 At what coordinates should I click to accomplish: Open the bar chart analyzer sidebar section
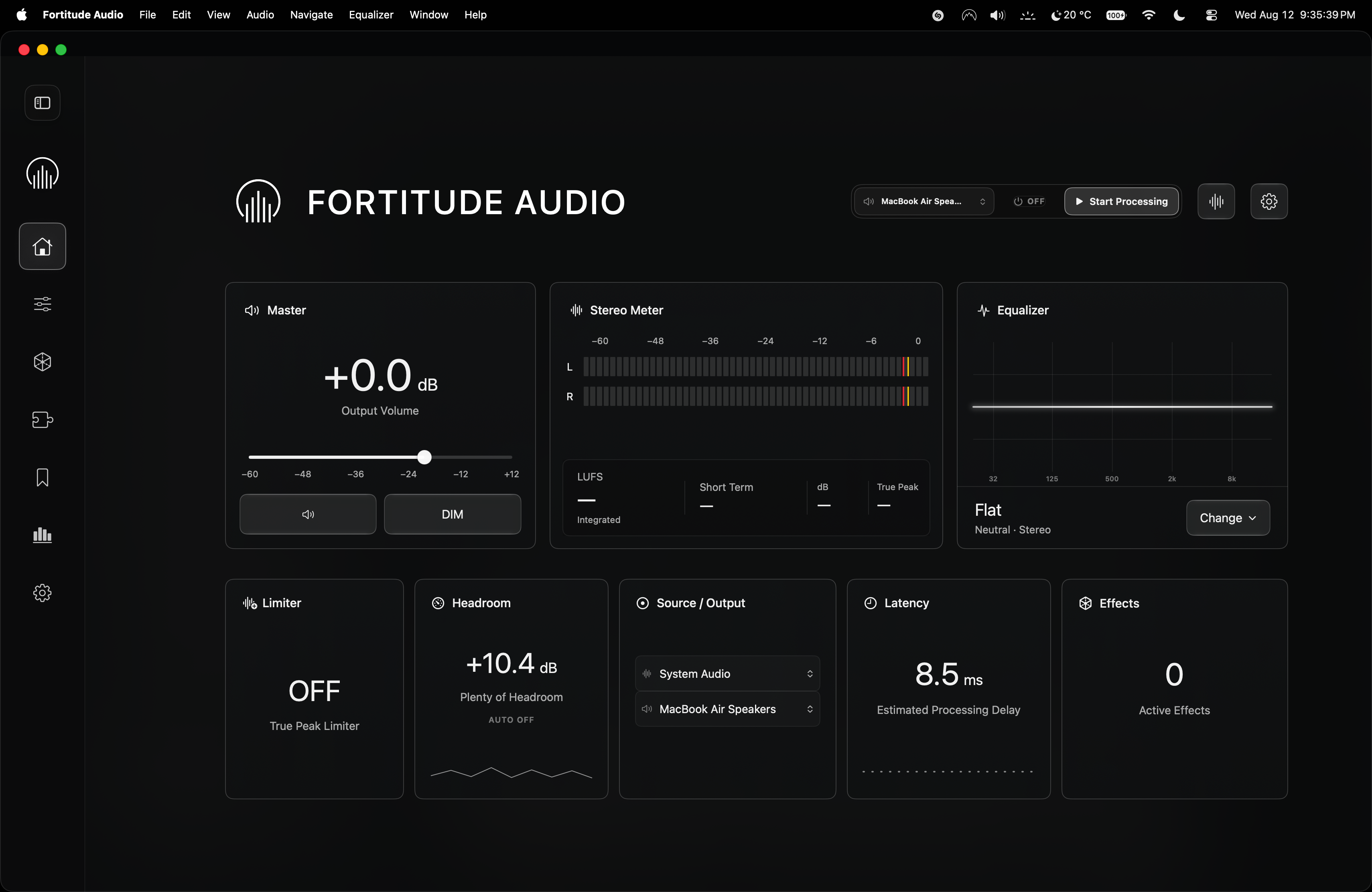[42, 535]
